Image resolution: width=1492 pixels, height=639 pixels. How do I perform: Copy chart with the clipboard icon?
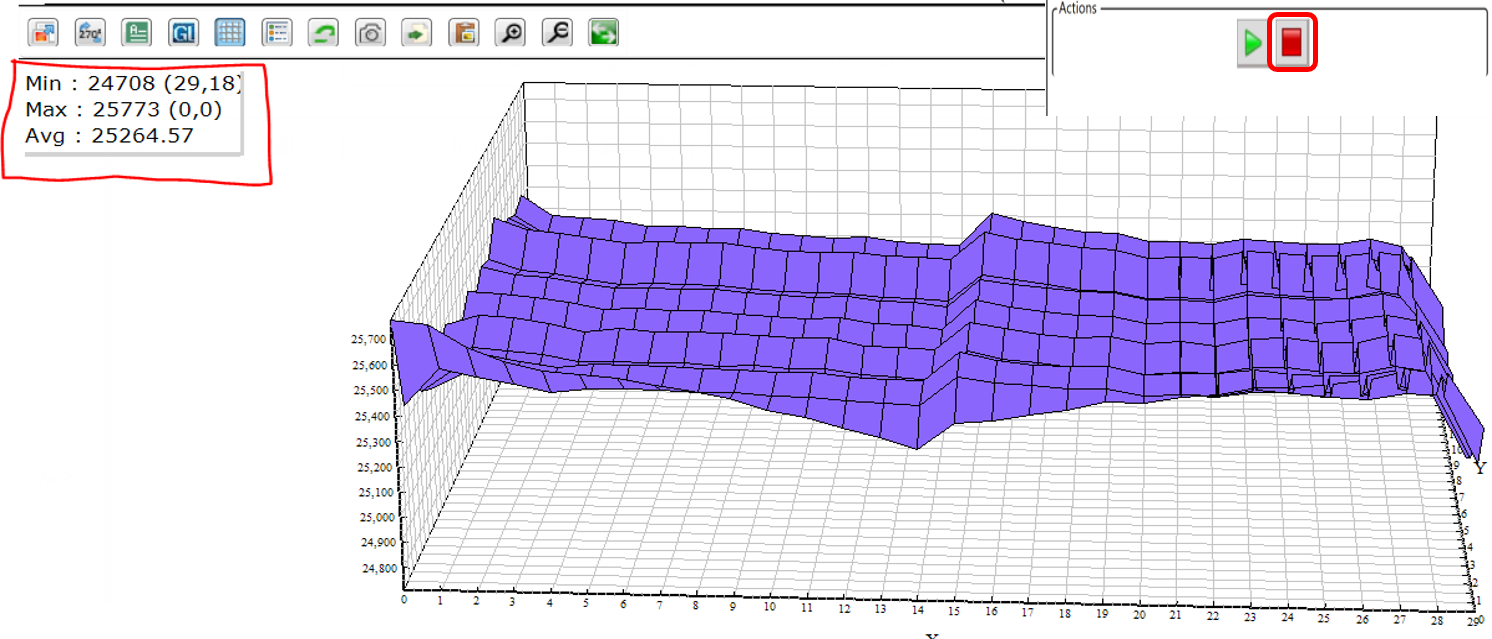(463, 32)
